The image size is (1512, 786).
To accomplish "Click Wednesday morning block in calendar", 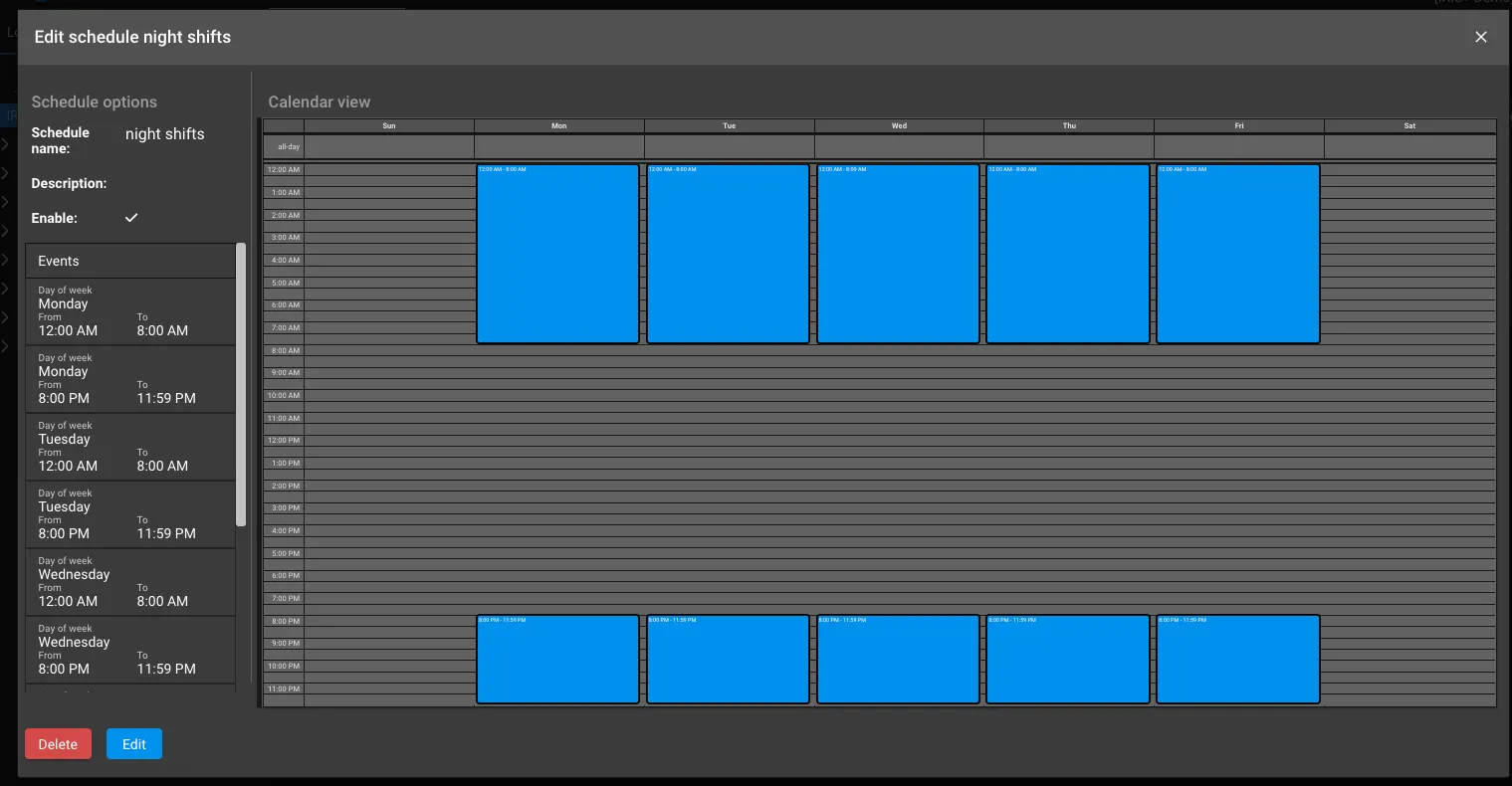I will (898, 254).
